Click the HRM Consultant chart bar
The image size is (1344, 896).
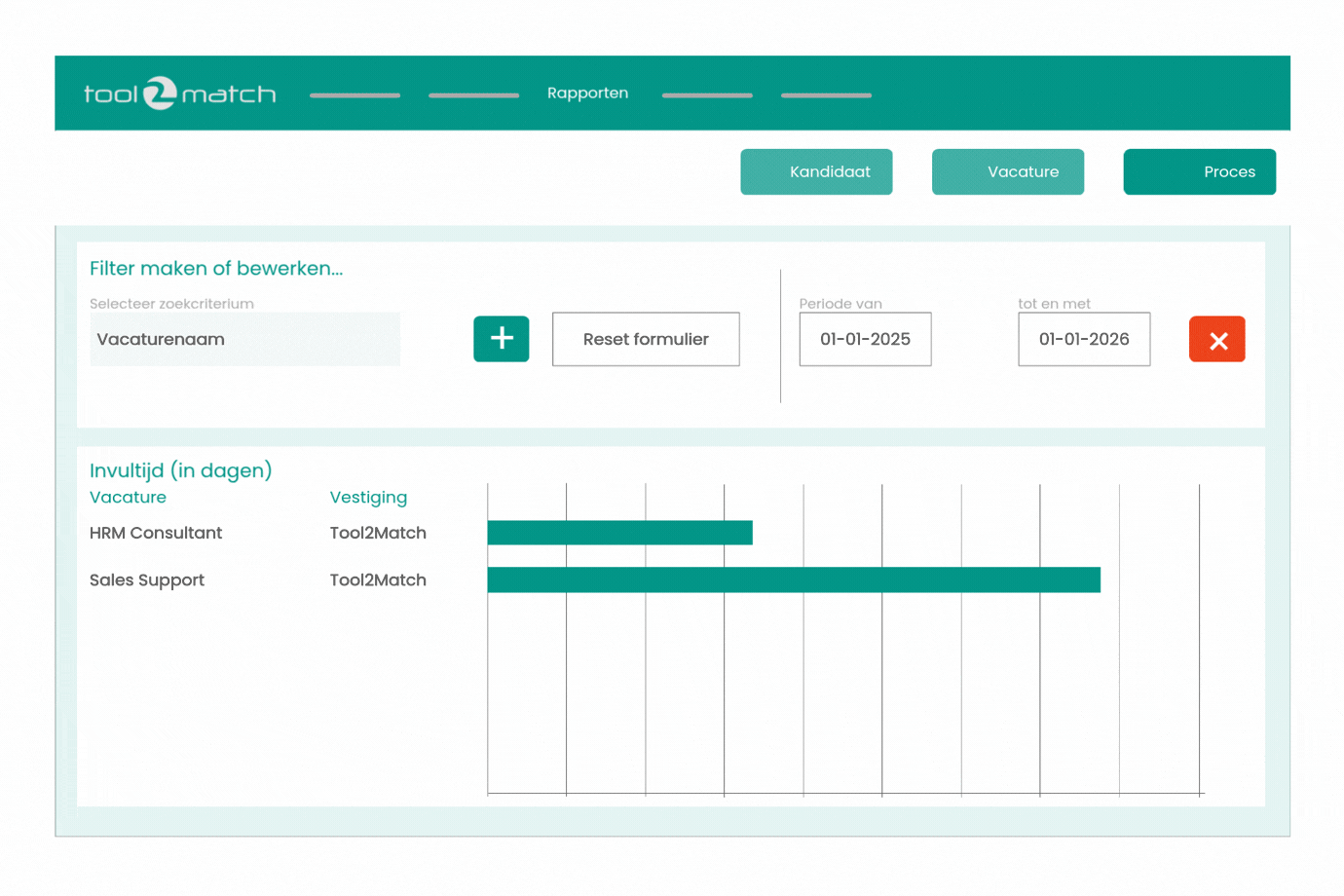pos(619,533)
